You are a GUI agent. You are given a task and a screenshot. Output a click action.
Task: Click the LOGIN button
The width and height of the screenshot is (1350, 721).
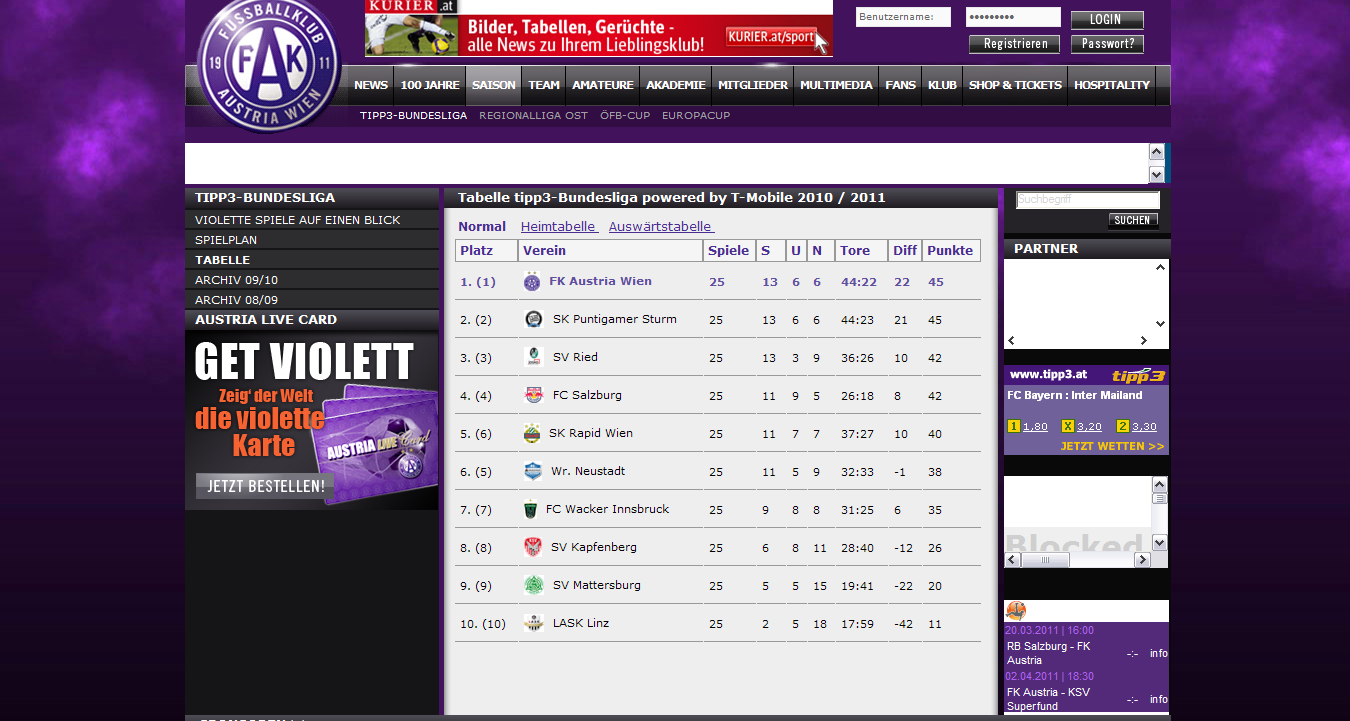[1107, 19]
